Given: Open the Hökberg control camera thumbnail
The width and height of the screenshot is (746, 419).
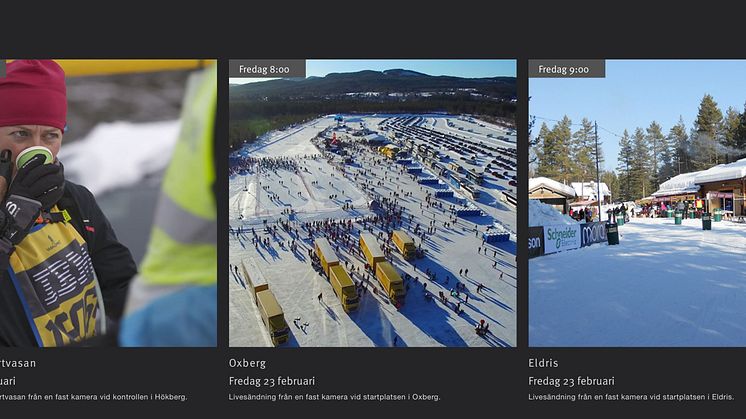Looking at the screenshot, I should coord(108,203).
